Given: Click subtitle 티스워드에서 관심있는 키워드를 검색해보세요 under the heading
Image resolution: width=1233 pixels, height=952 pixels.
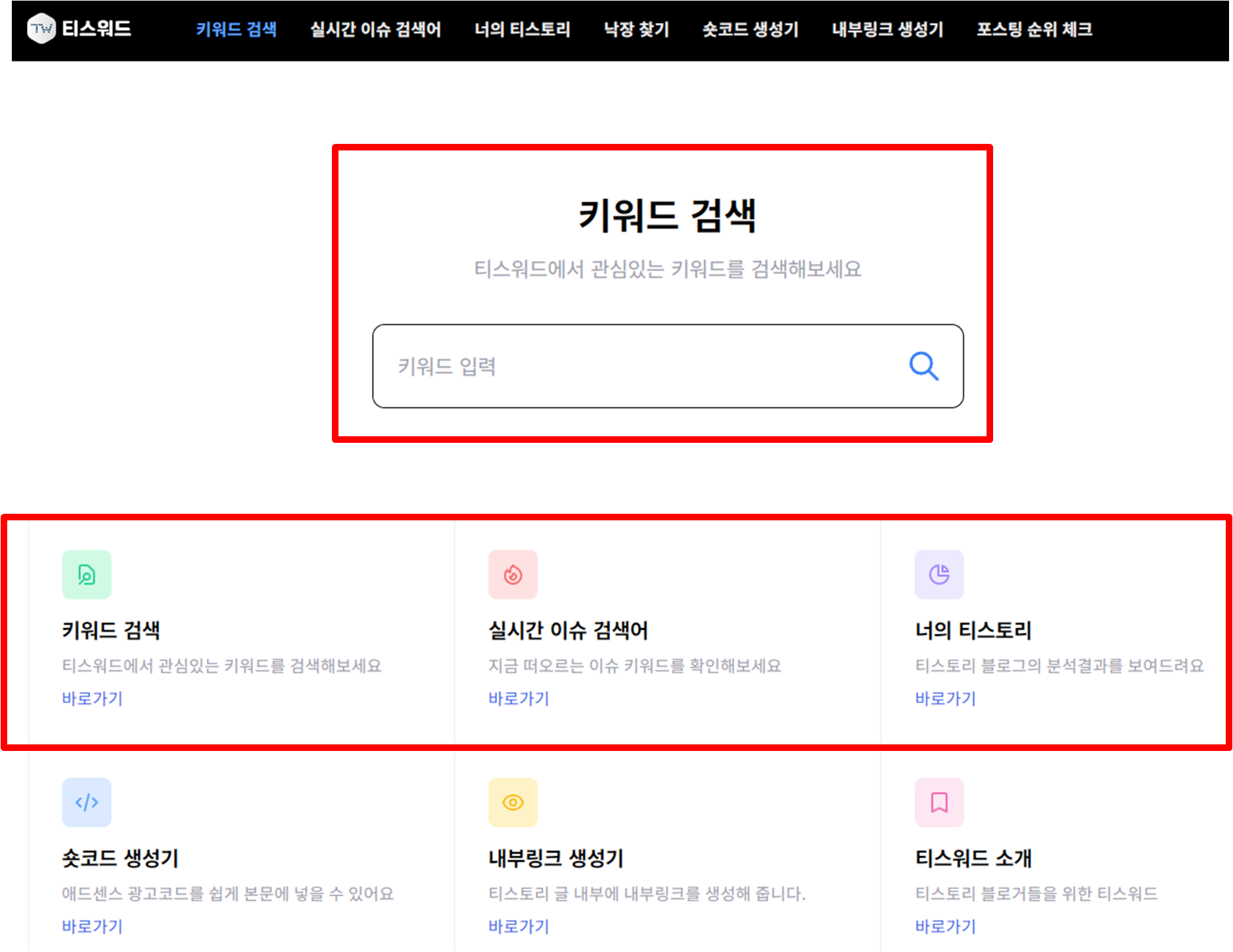Looking at the screenshot, I should click(668, 269).
